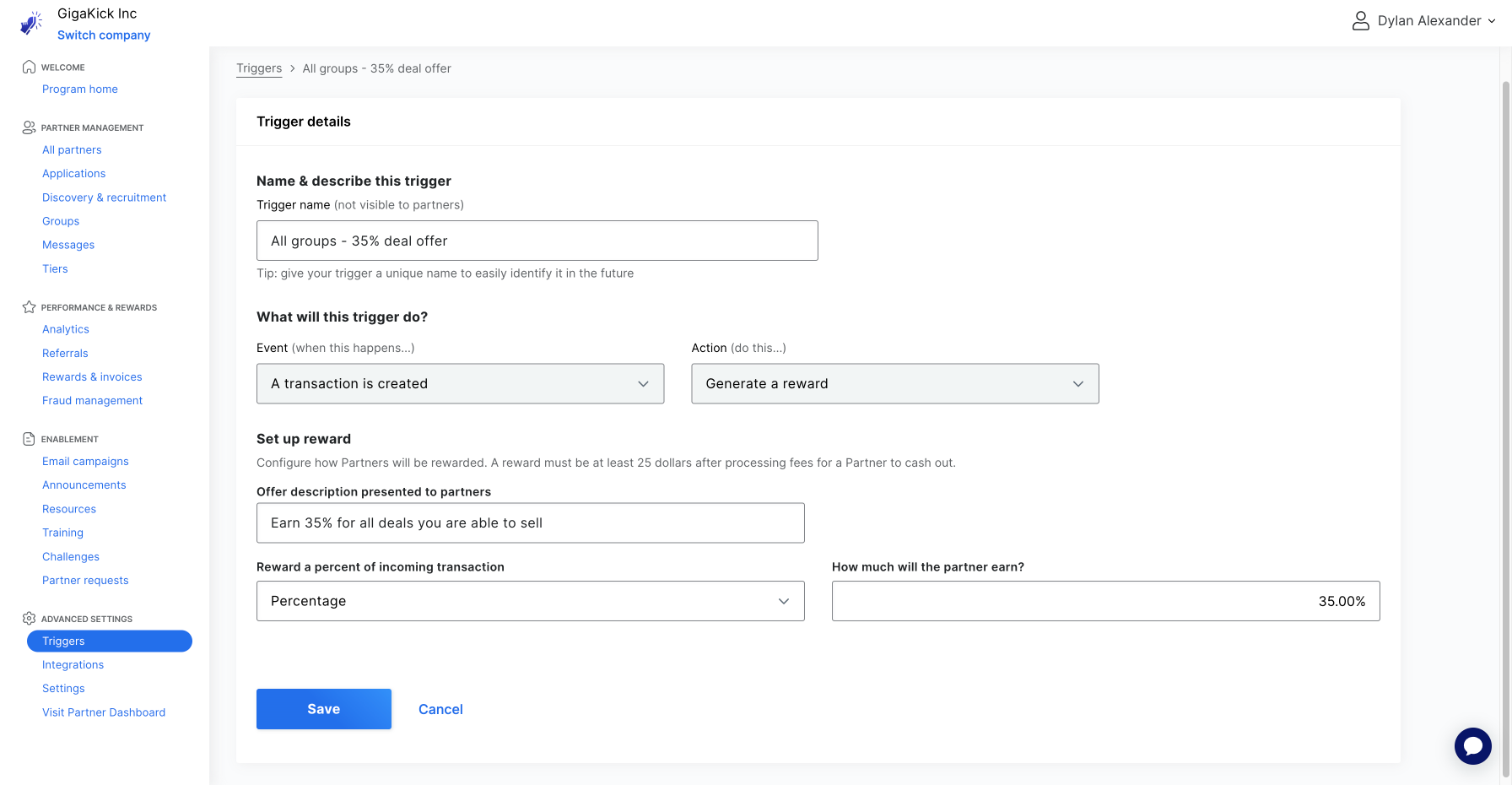Click 'Set up reward' heading text
Viewport: 1512px width, 785px height.
[x=304, y=439]
